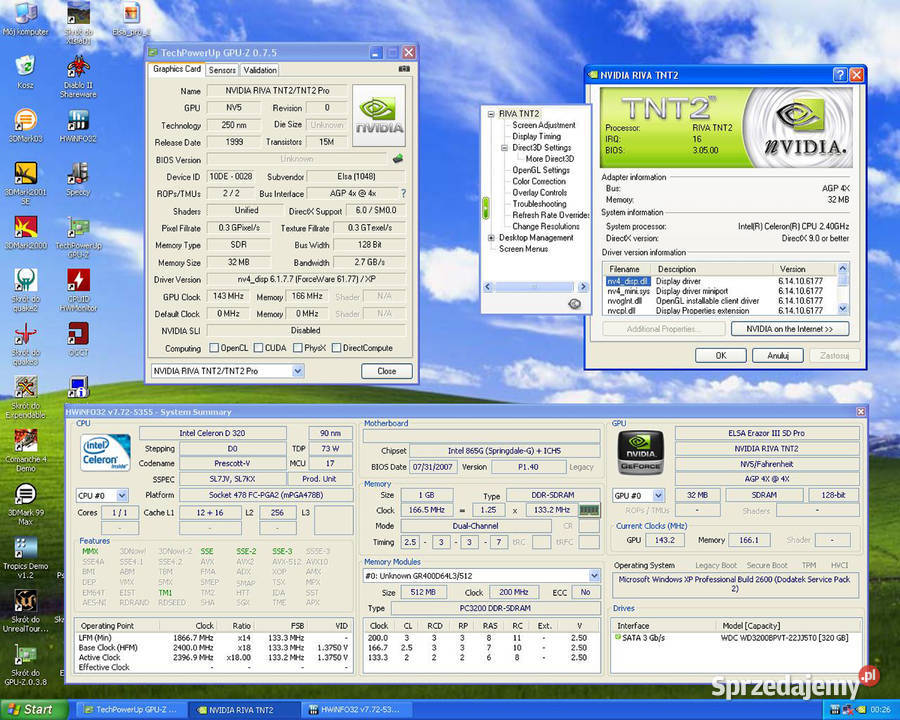Image resolution: width=900 pixels, height=720 pixels.
Task: Open the Validation tab in GPU-Z
Action: [259, 70]
